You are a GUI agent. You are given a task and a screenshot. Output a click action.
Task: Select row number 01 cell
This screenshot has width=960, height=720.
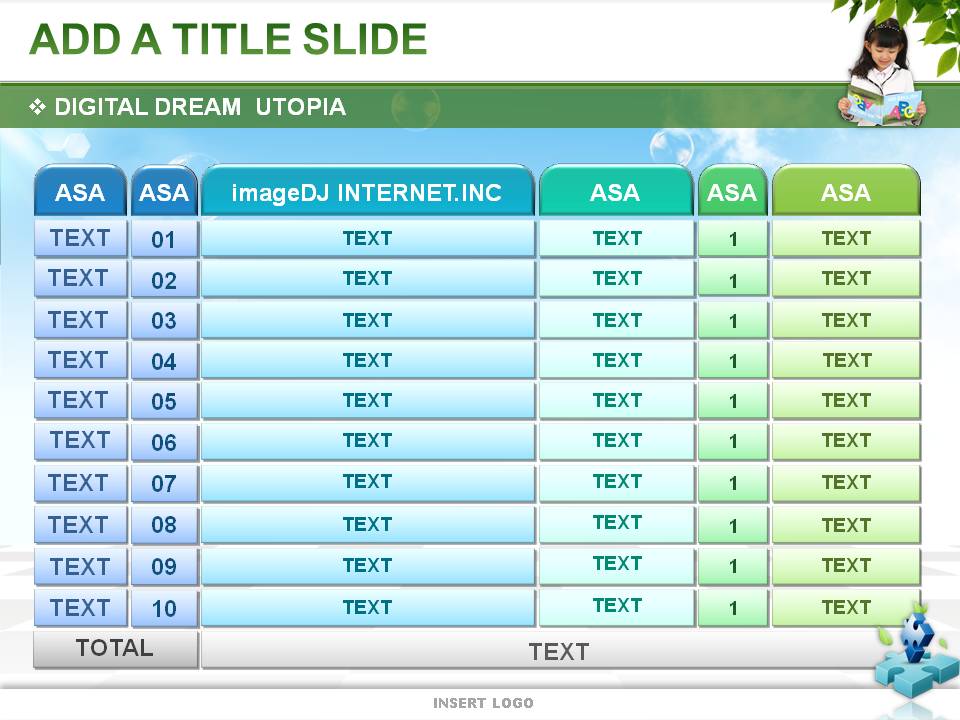[164, 240]
